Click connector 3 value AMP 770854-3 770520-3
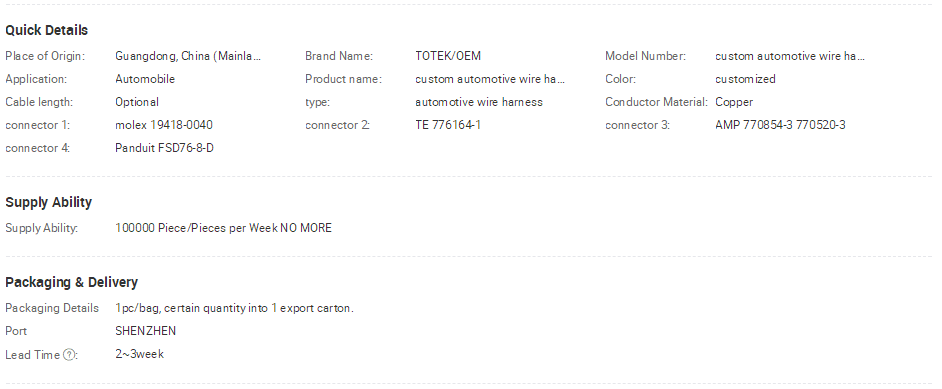The height and width of the screenshot is (389, 942). (x=780, y=125)
